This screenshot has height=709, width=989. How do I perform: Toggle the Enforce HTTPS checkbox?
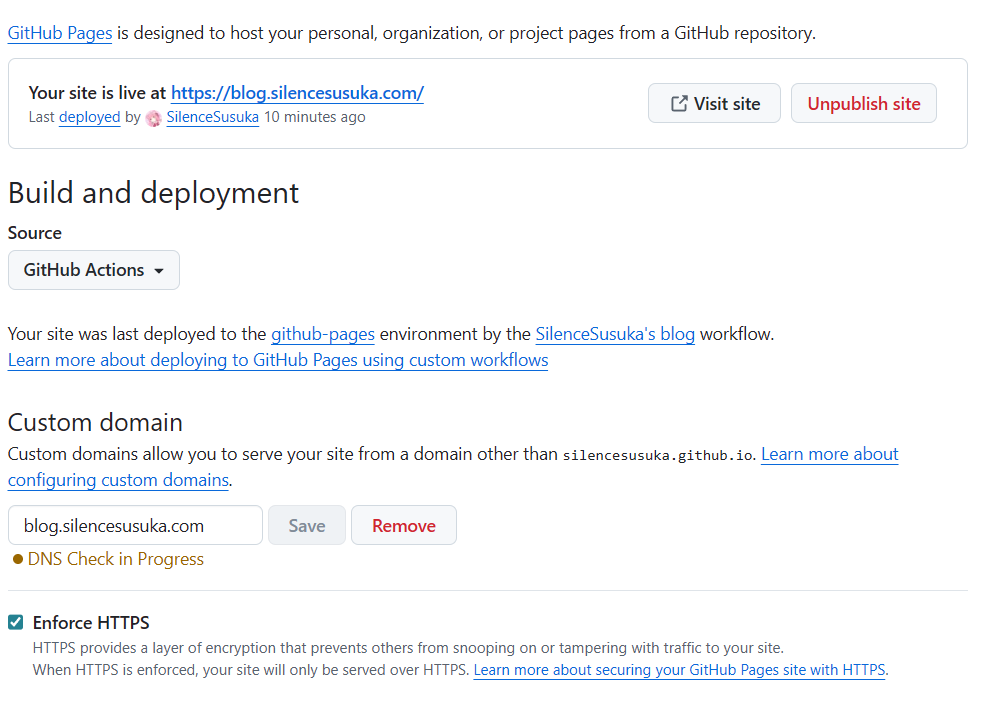coord(16,623)
